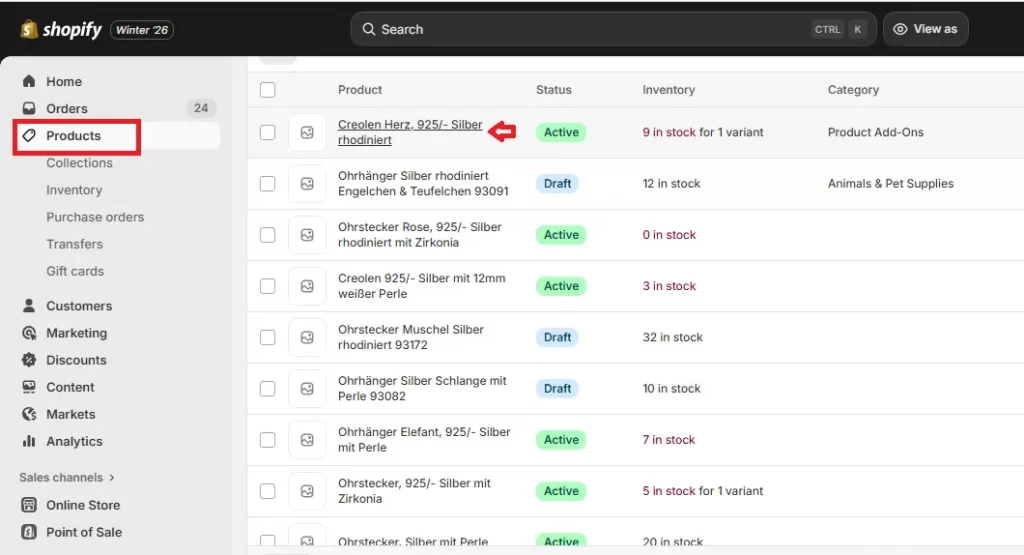The height and width of the screenshot is (555, 1024).
Task: Click the Home house icon in sidebar
Action: 29,81
